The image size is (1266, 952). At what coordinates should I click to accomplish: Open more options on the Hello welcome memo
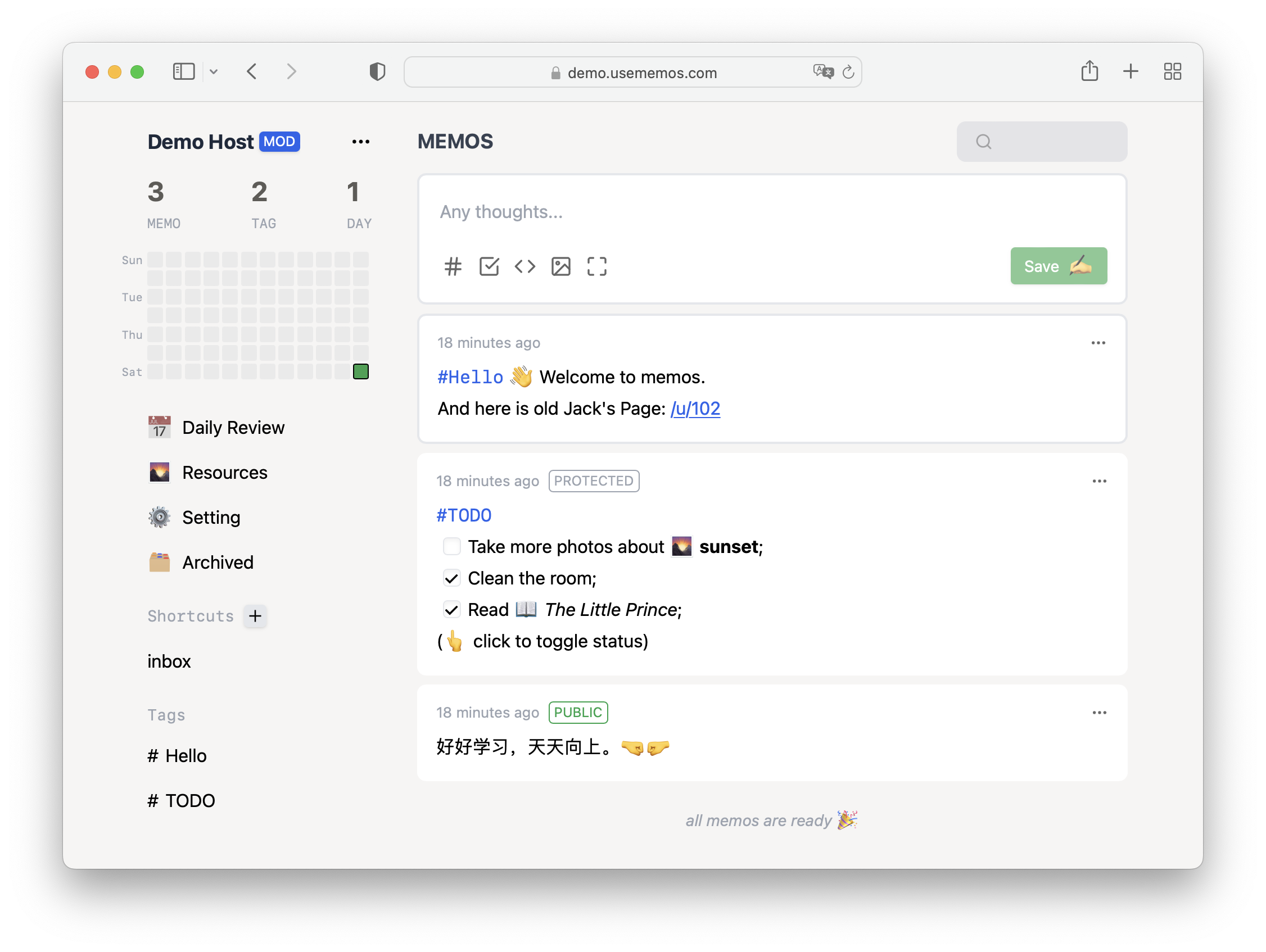[x=1098, y=343]
